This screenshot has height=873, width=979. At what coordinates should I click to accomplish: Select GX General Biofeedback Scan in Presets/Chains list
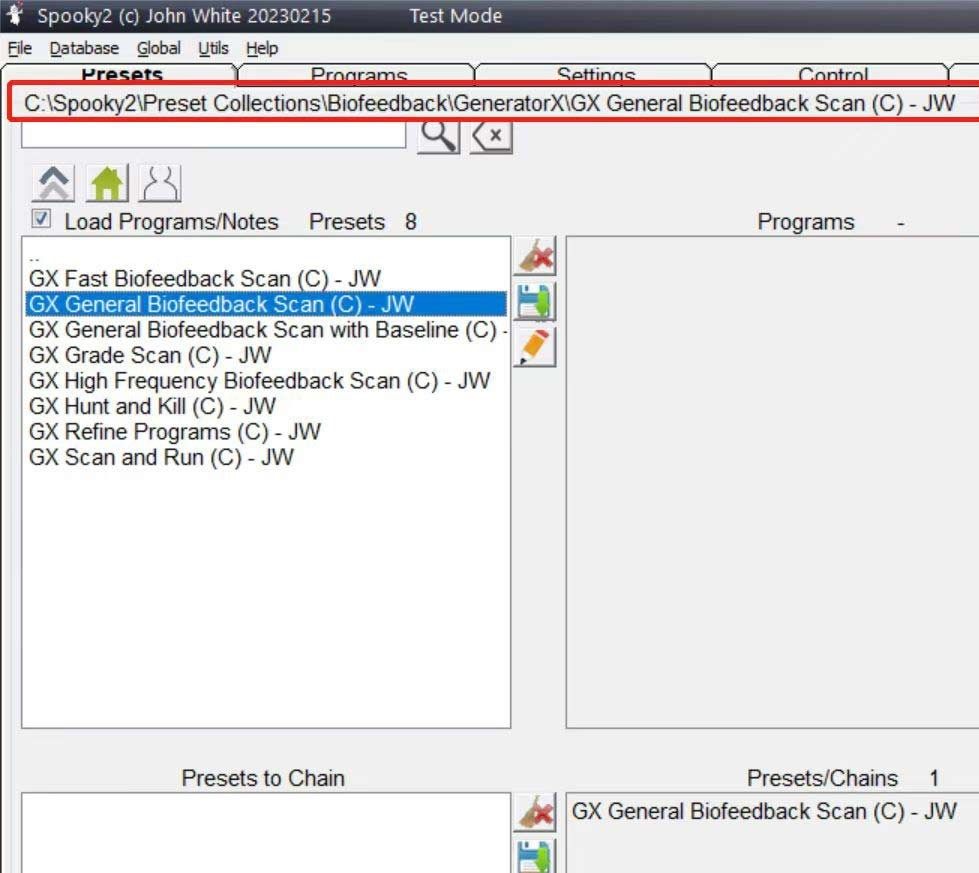764,811
